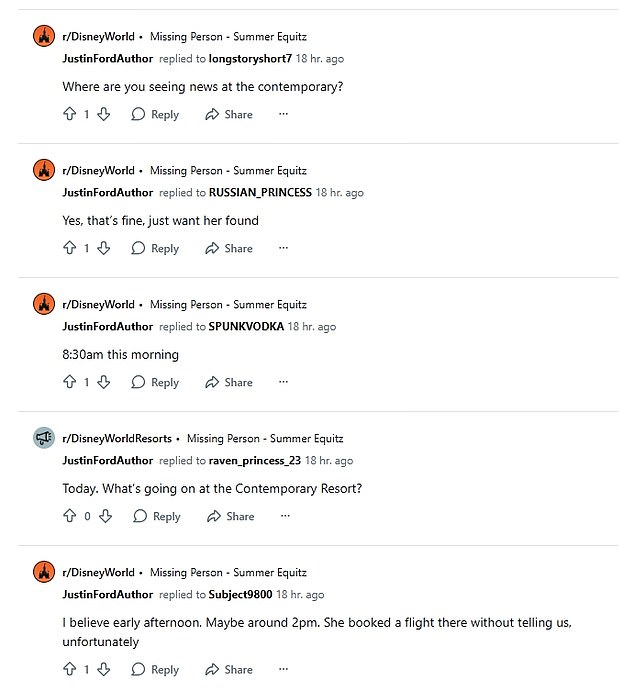Upvote the '8:30am this morning' comment
Image resolution: width=634 pixels, height=691 pixels.
[x=69, y=382]
